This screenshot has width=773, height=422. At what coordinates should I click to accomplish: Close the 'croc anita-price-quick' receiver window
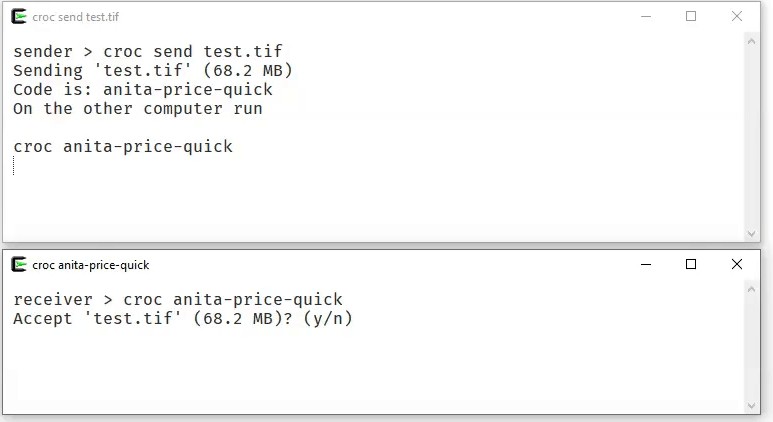click(737, 265)
